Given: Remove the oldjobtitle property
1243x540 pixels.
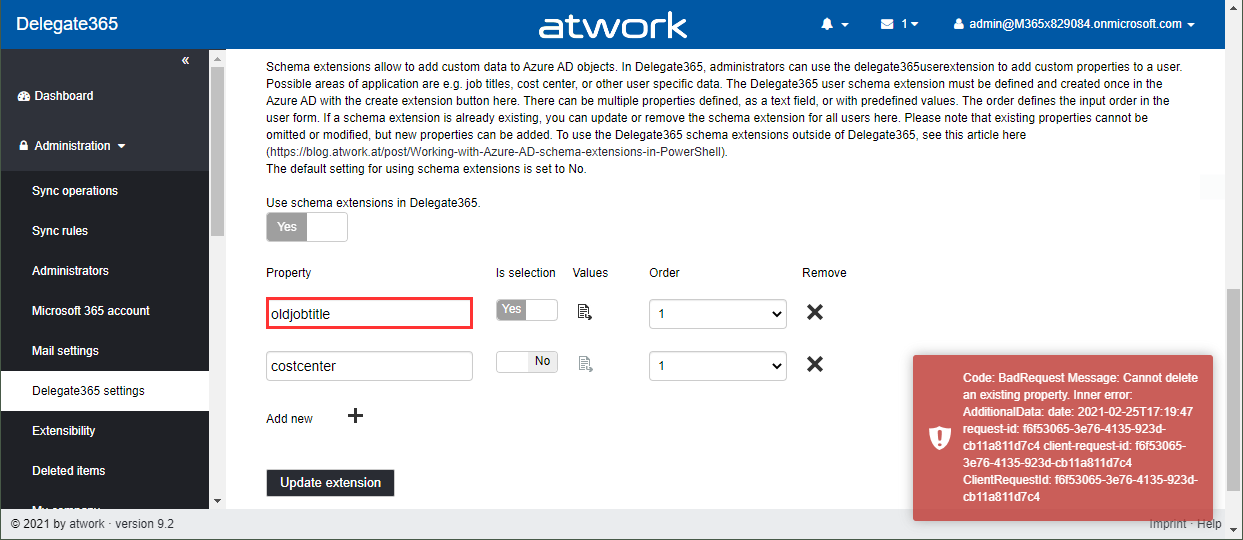Looking at the screenshot, I should pos(815,312).
